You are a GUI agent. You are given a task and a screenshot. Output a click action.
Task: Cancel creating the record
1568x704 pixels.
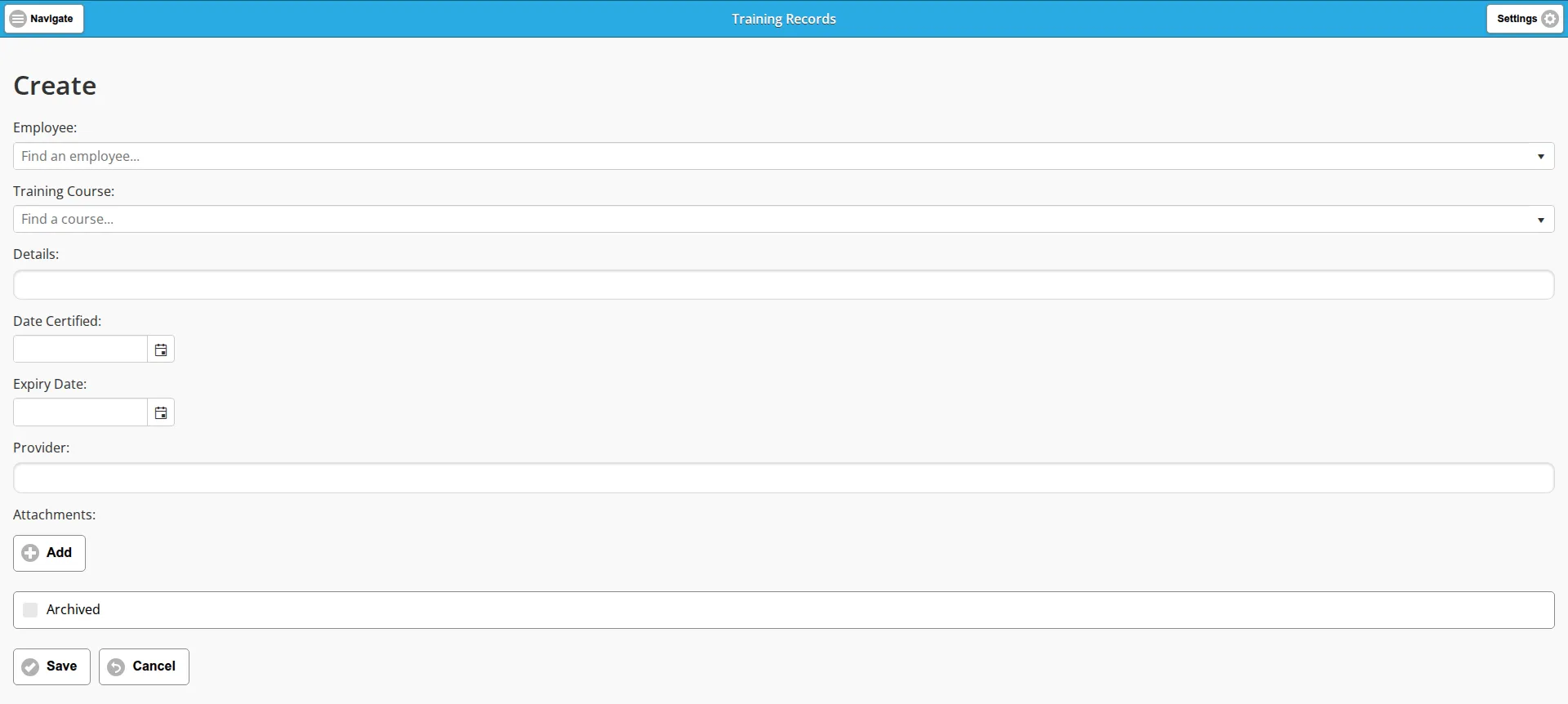coord(144,666)
